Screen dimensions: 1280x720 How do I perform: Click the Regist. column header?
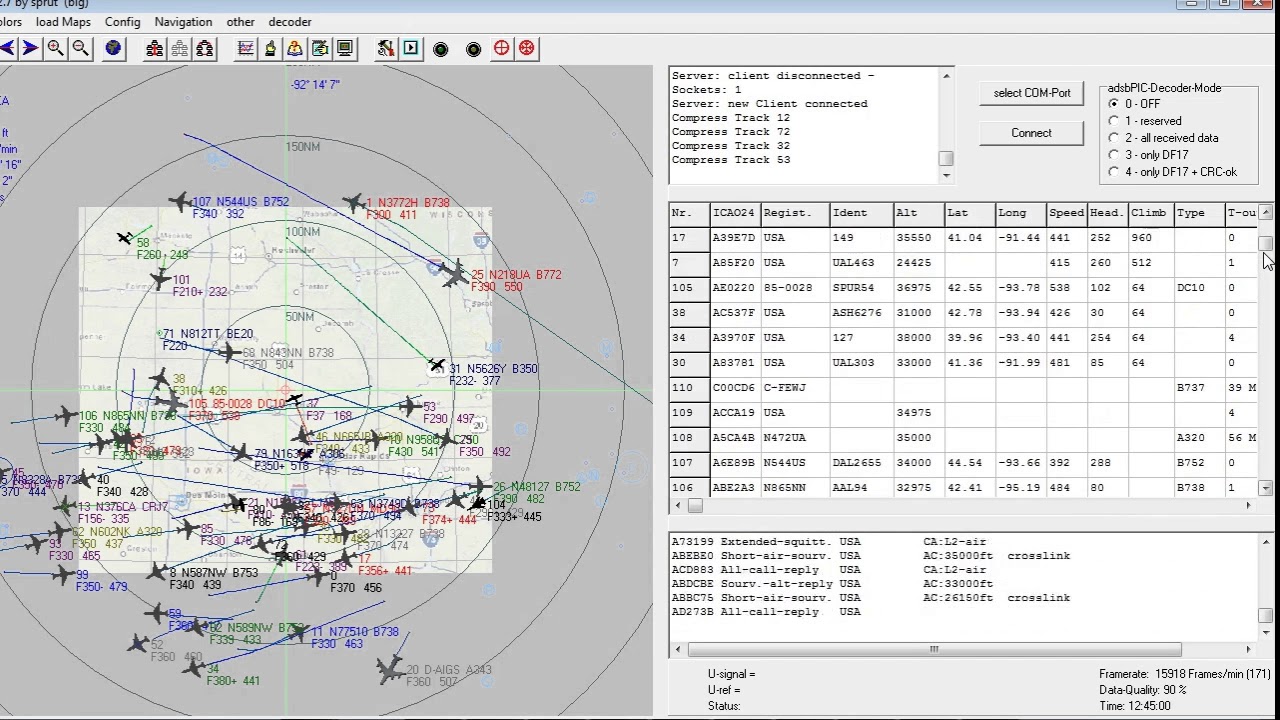tap(795, 213)
